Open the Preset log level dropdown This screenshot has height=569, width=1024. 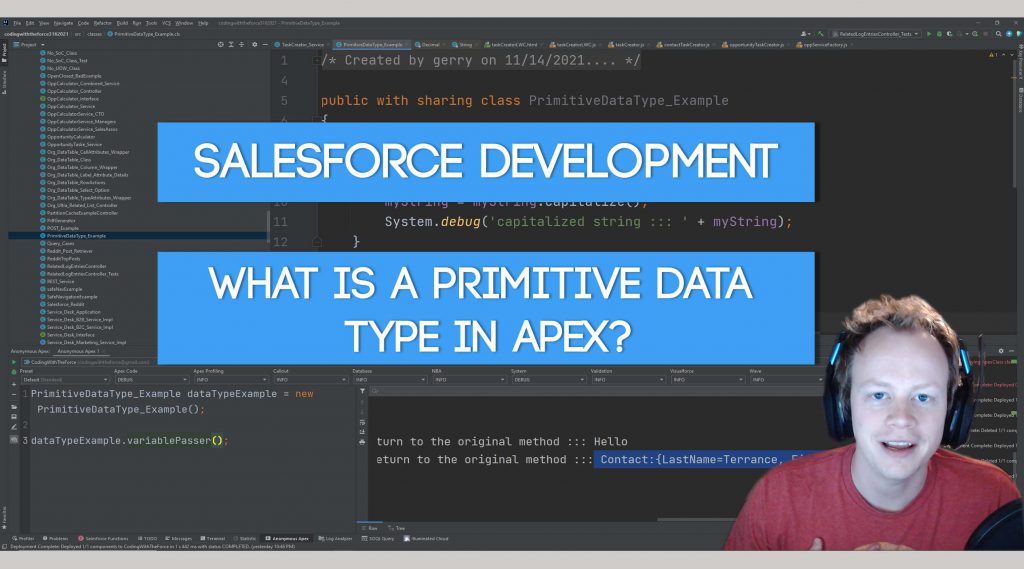[x=65, y=380]
